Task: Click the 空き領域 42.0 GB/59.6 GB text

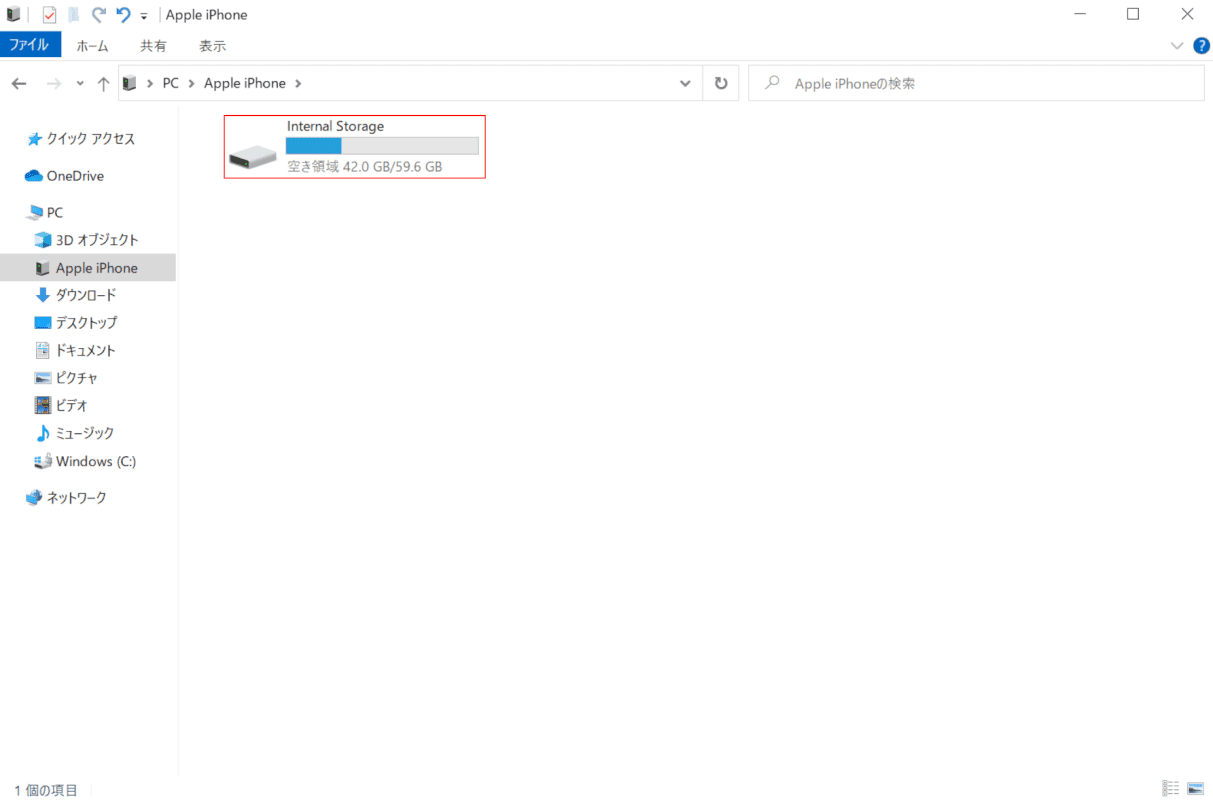Action: [x=365, y=167]
